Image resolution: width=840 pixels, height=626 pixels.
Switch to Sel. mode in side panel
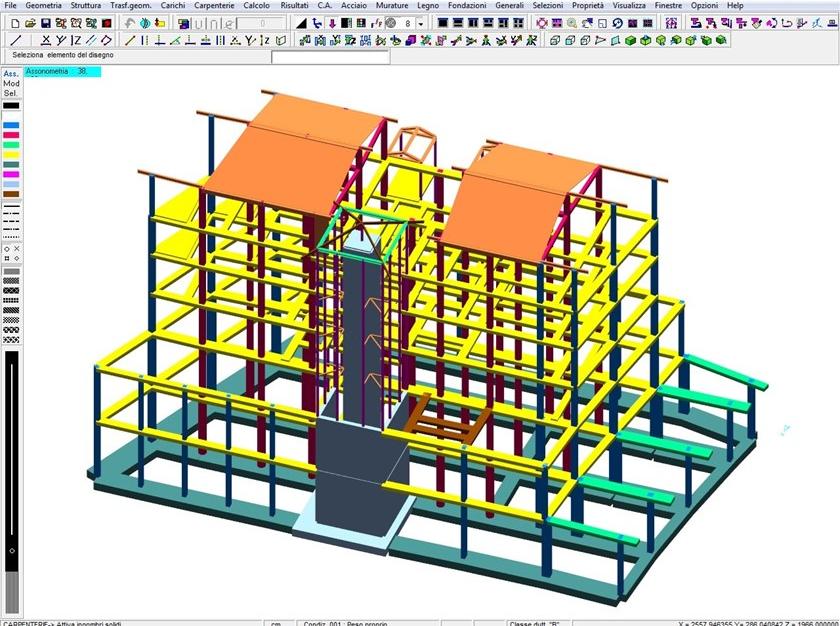click(x=11, y=94)
